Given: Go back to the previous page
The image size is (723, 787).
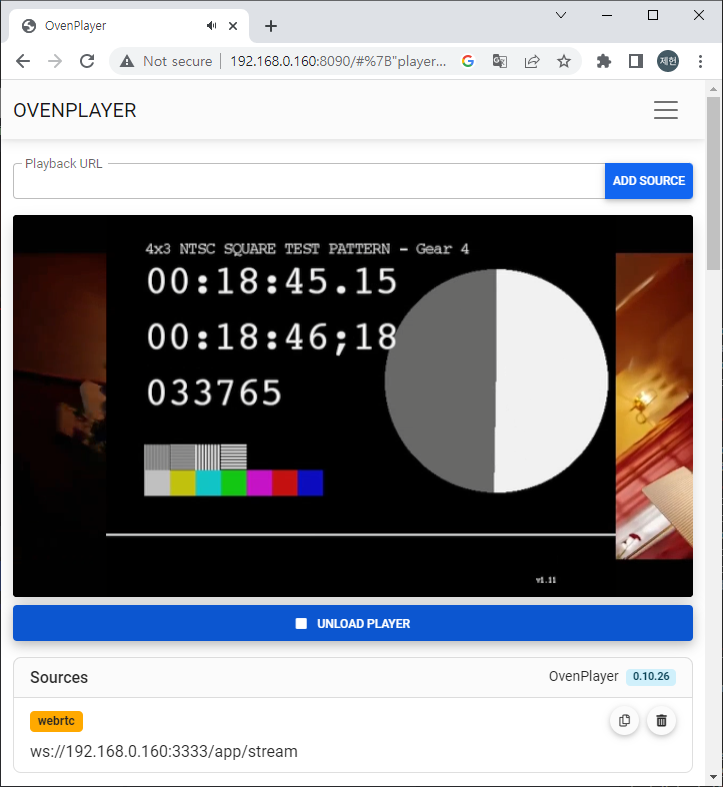Looking at the screenshot, I should point(23,61).
